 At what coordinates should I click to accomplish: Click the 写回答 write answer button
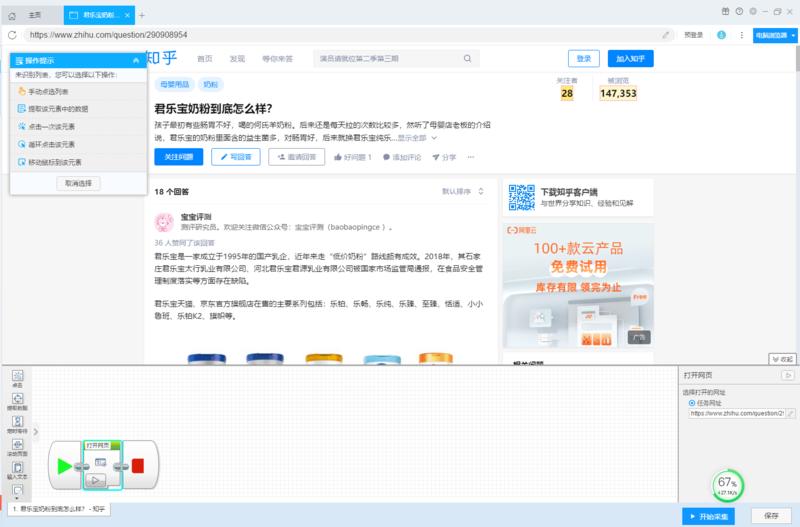coord(236,157)
